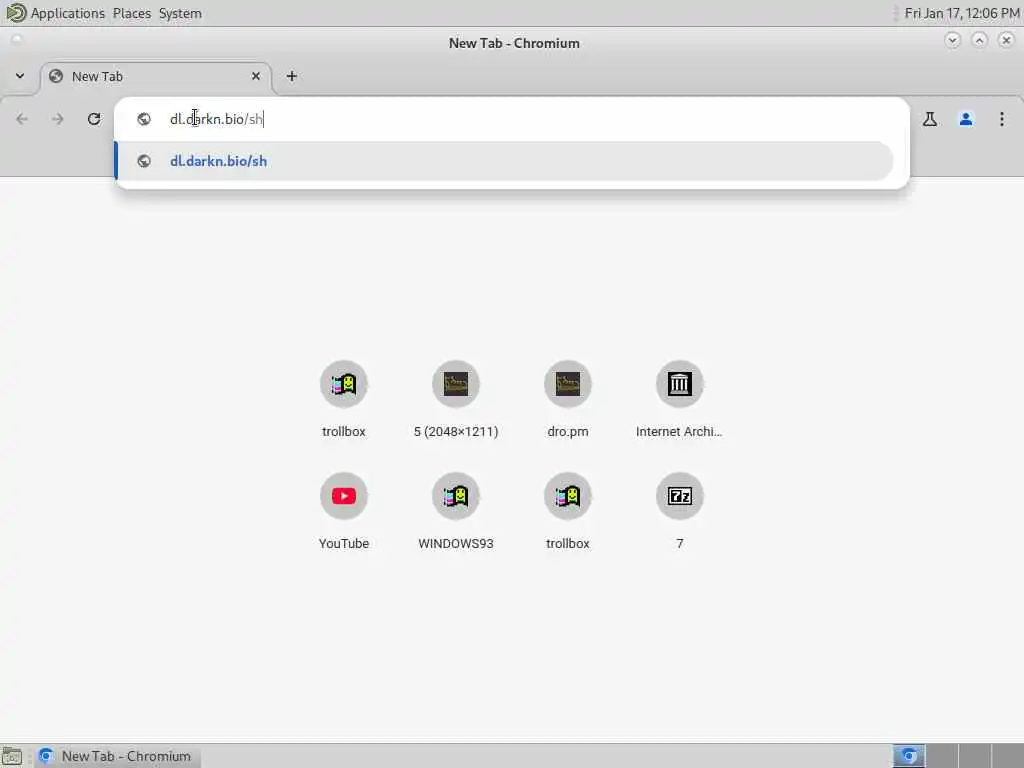This screenshot has height=768, width=1024.
Task: Maximize the Chromium window
Action: pyautogui.click(x=979, y=40)
